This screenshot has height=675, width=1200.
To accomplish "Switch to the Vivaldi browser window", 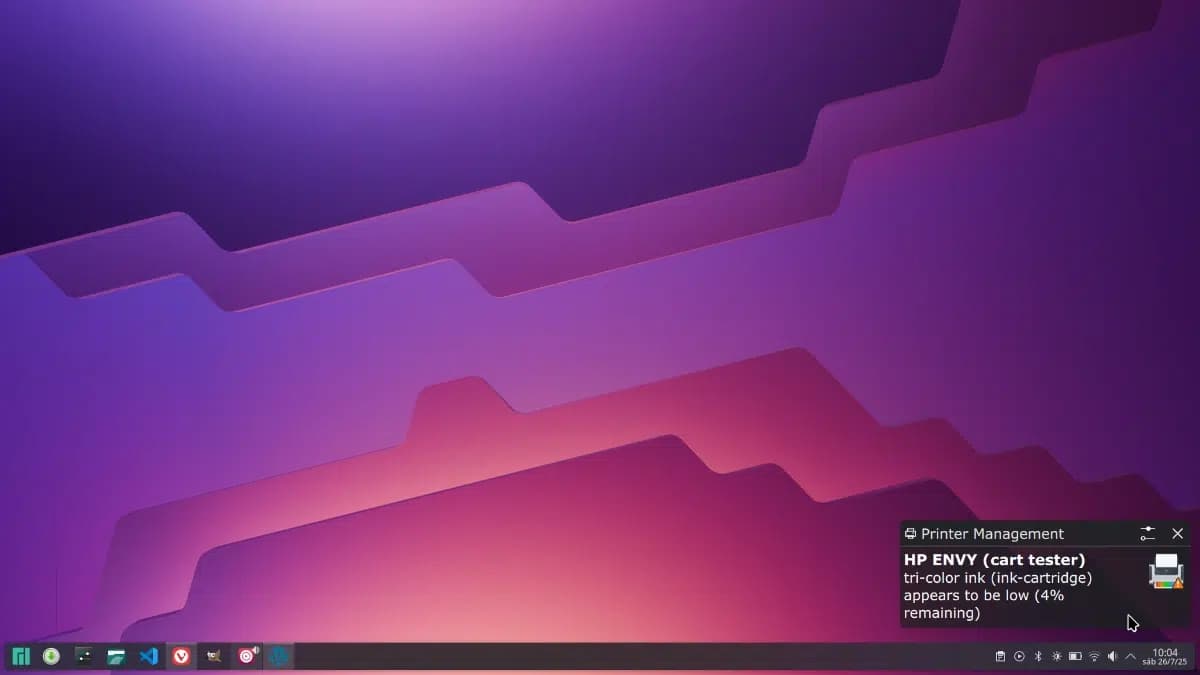I will [181, 657].
